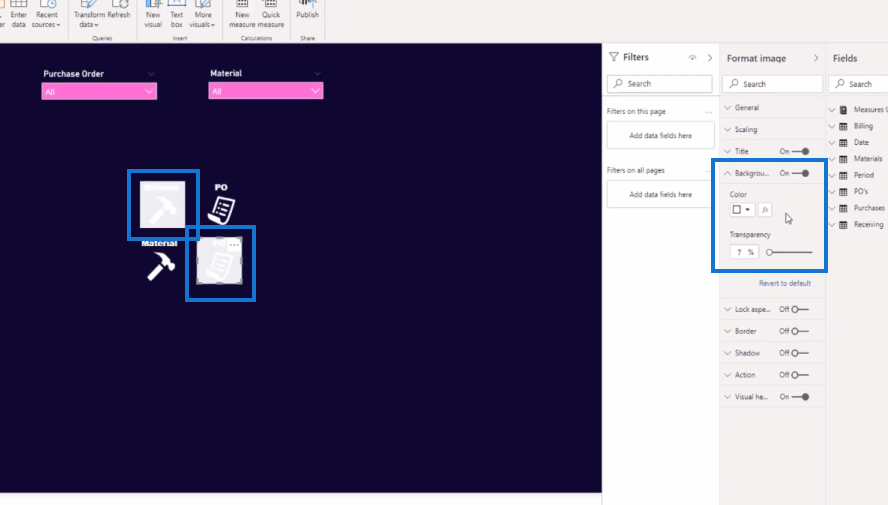The image size is (888, 505).
Task: Click Add data fields on all pages
Action: pyautogui.click(x=660, y=194)
